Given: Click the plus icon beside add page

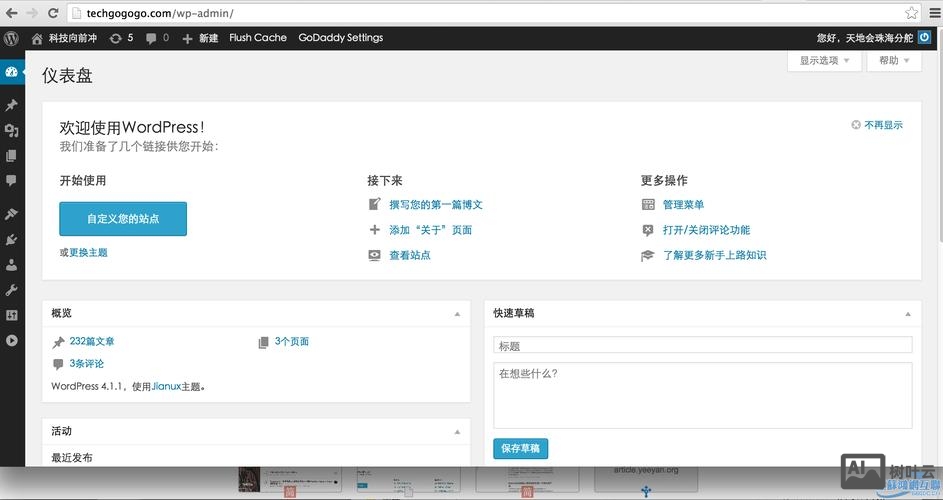Looking at the screenshot, I should coord(375,229).
